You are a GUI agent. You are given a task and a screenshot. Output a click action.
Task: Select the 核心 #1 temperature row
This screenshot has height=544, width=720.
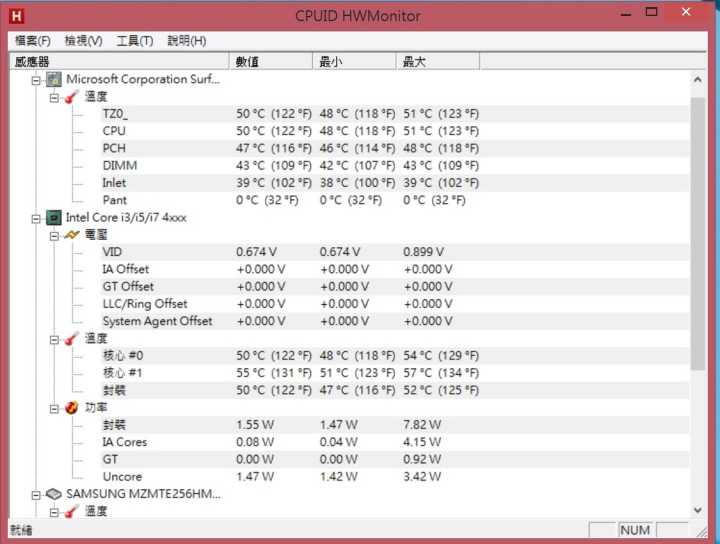395,373
